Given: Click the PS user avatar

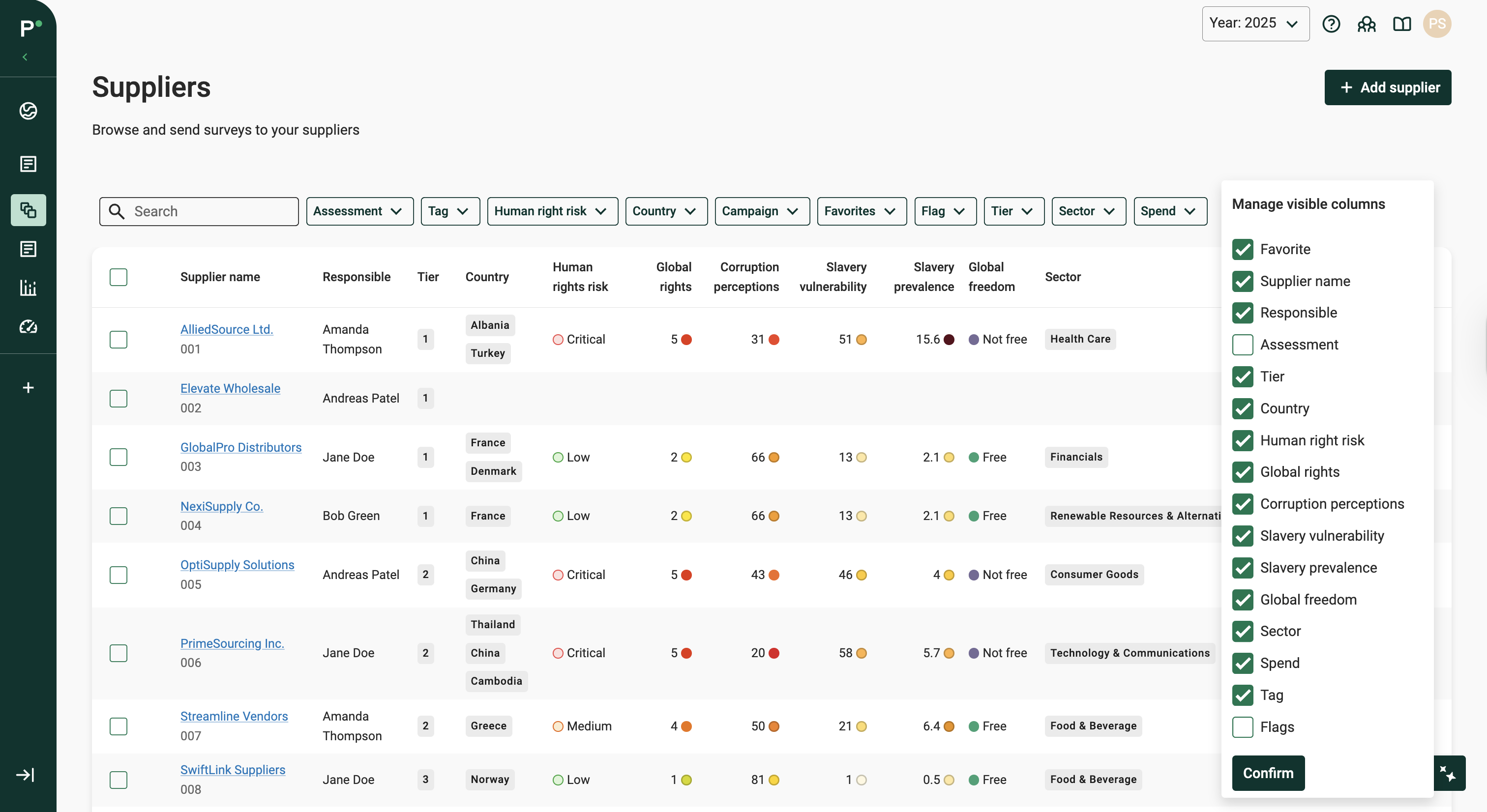Looking at the screenshot, I should tap(1437, 24).
